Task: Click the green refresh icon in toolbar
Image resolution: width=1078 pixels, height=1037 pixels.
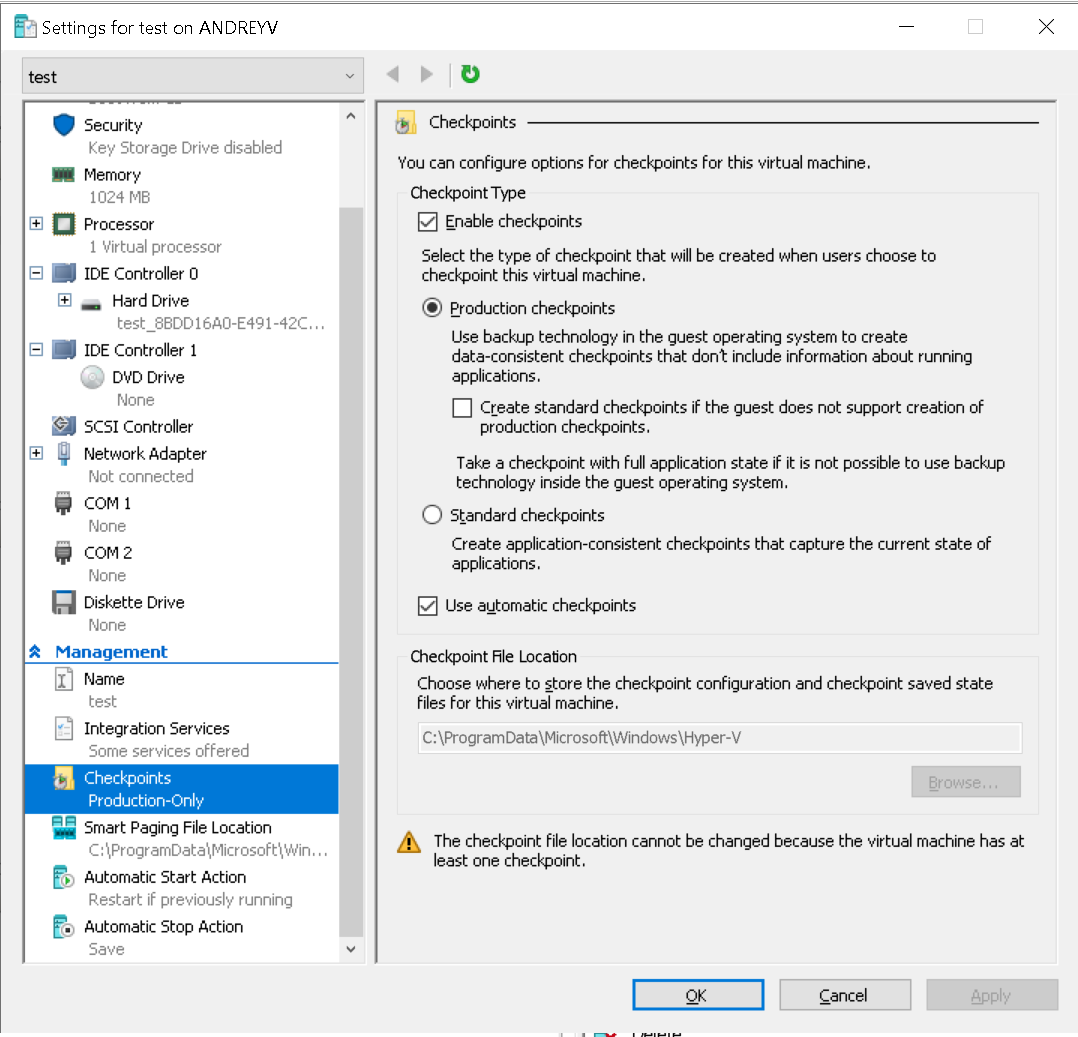Action: point(470,74)
